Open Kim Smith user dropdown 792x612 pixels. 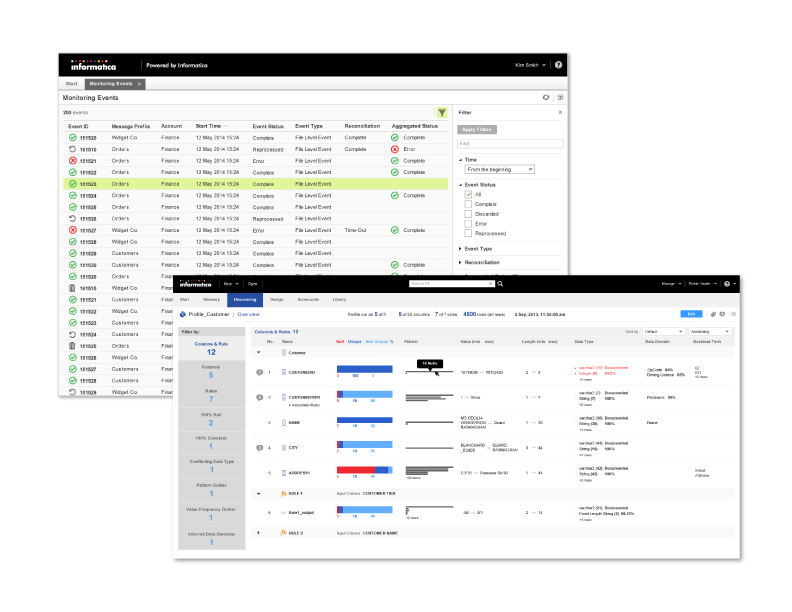pos(530,65)
